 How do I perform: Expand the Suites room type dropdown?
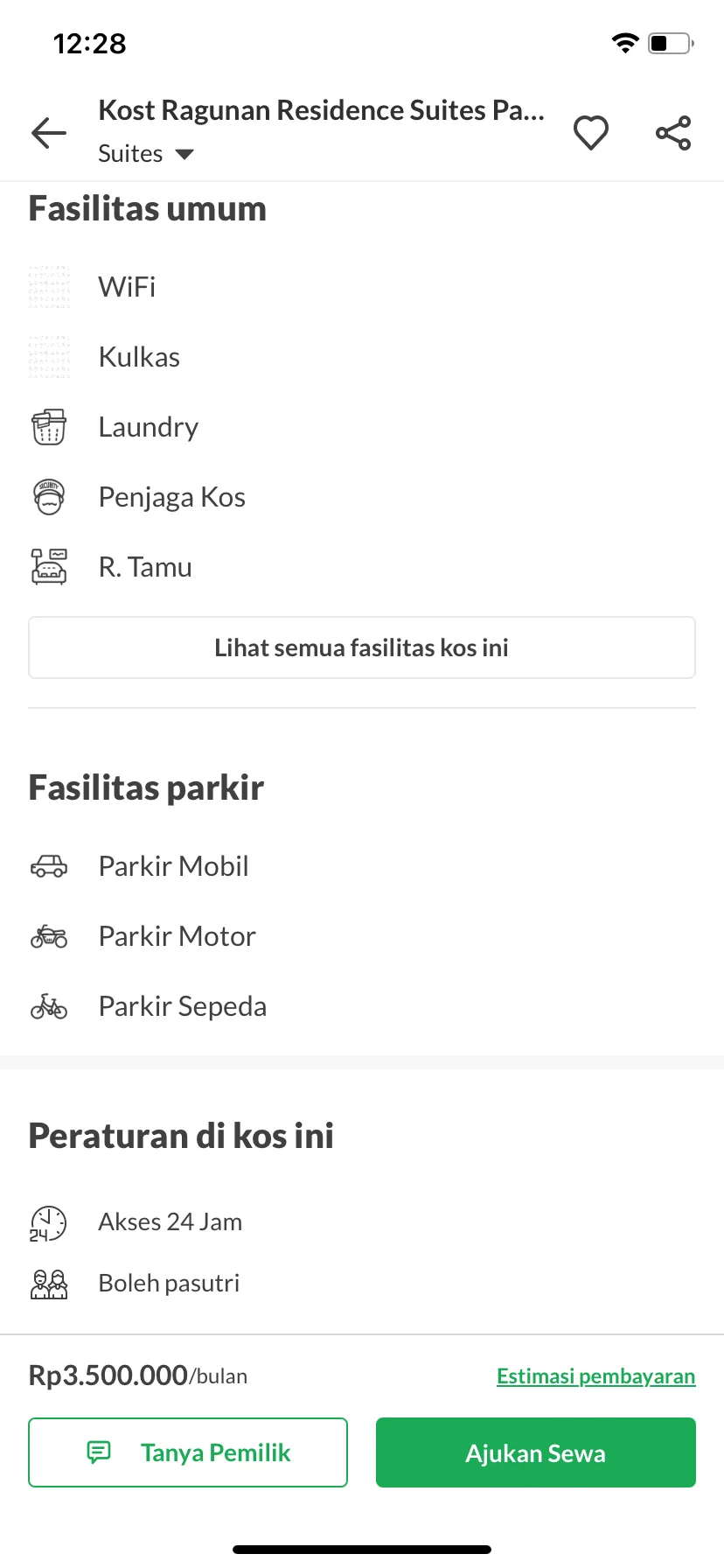(146, 154)
